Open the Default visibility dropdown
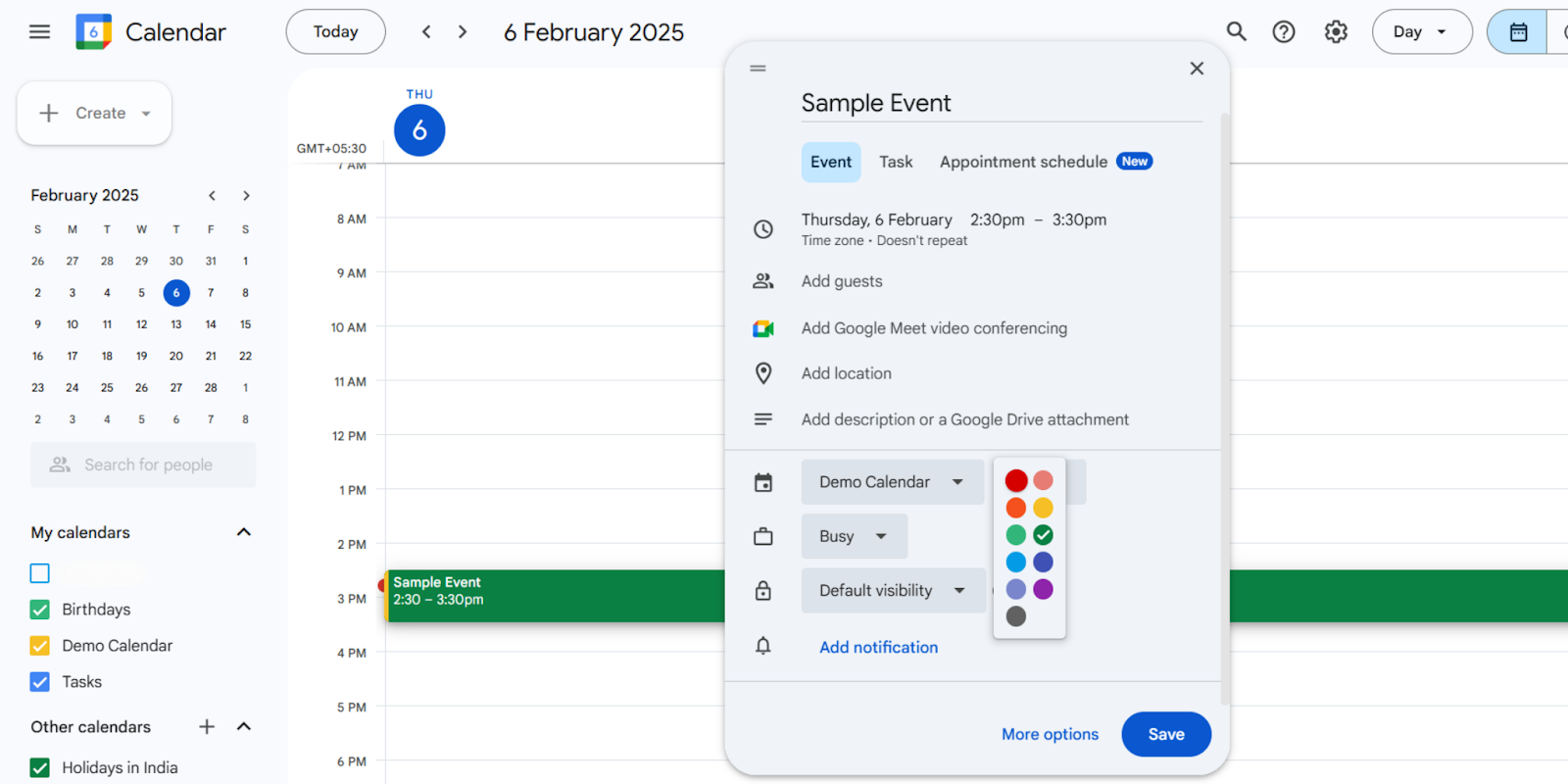1568x784 pixels. pyautogui.click(x=893, y=590)
